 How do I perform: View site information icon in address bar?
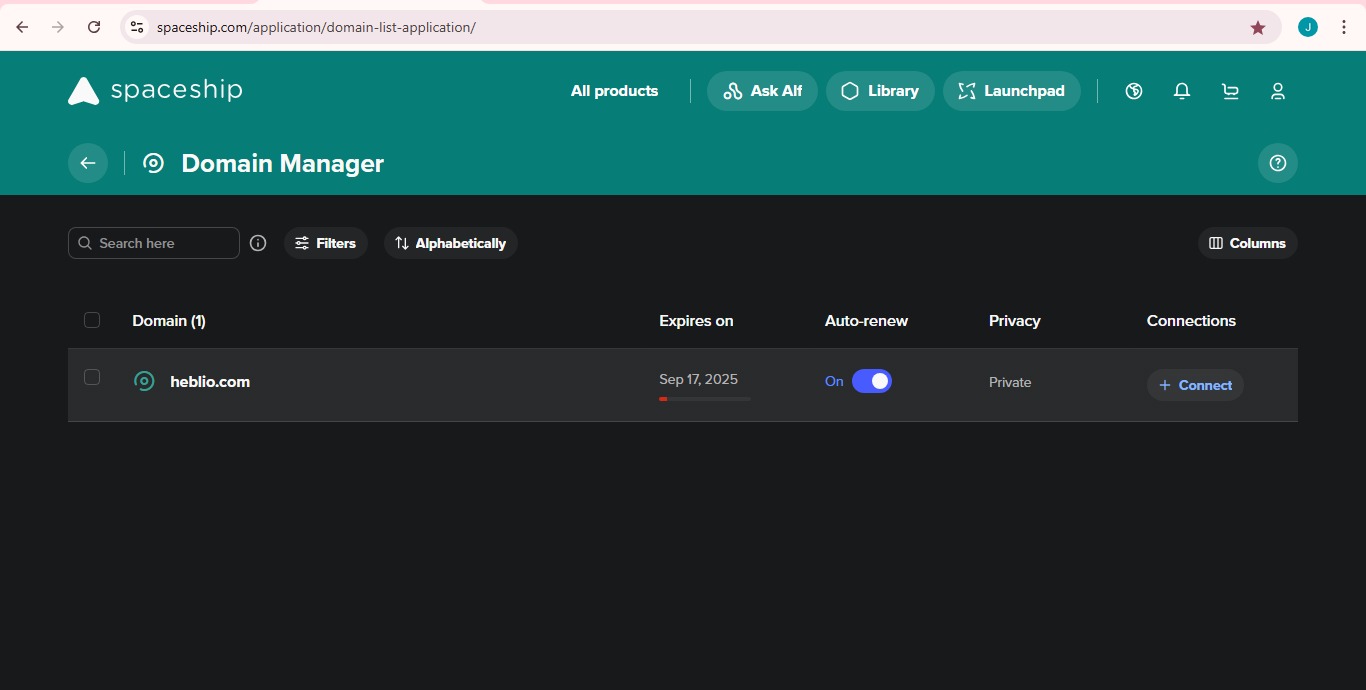click(x=137, y=27)
